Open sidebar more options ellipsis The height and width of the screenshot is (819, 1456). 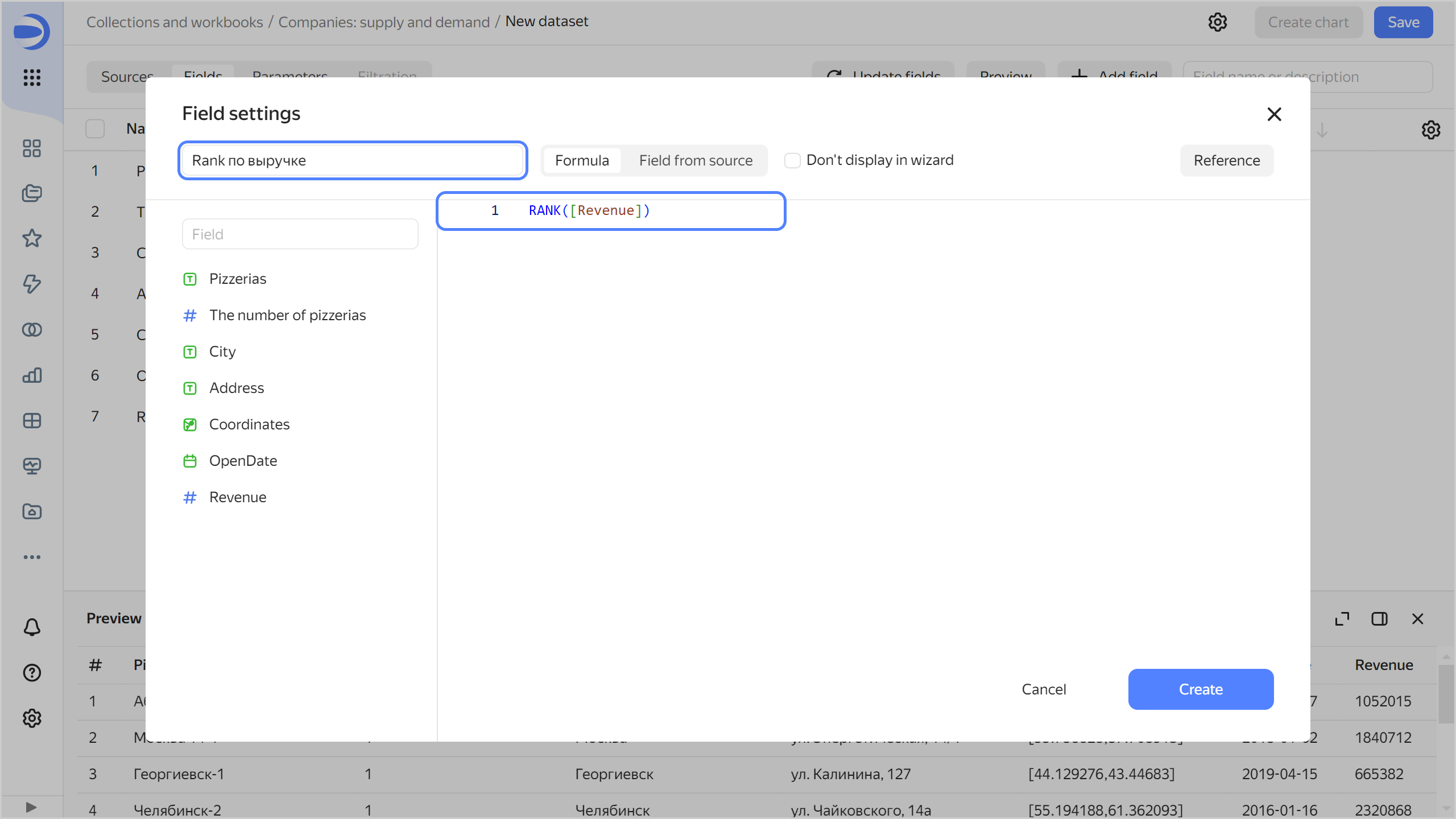[x=32, y=557]
